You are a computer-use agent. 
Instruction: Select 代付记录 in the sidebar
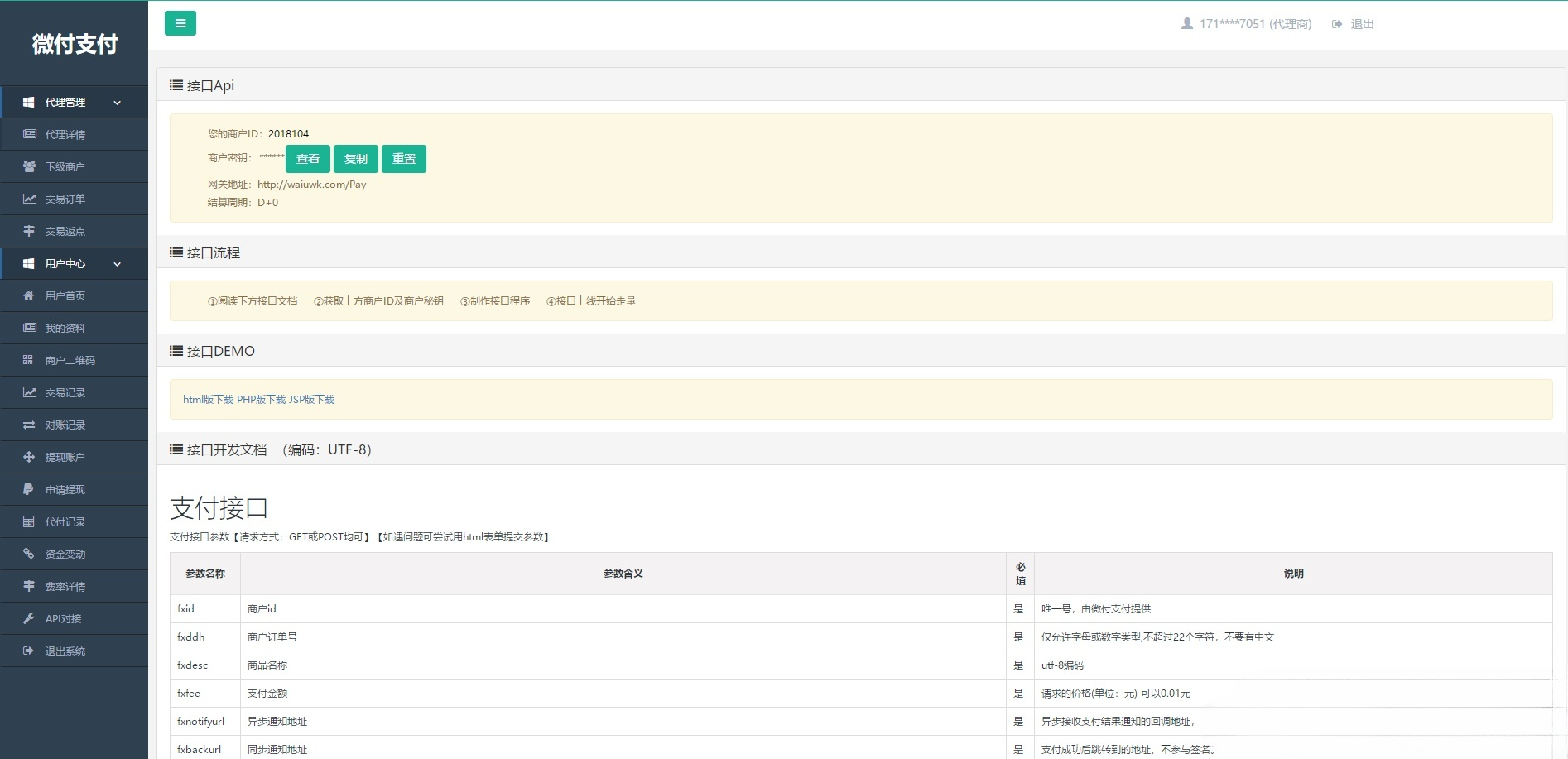[x=65, y=521]
